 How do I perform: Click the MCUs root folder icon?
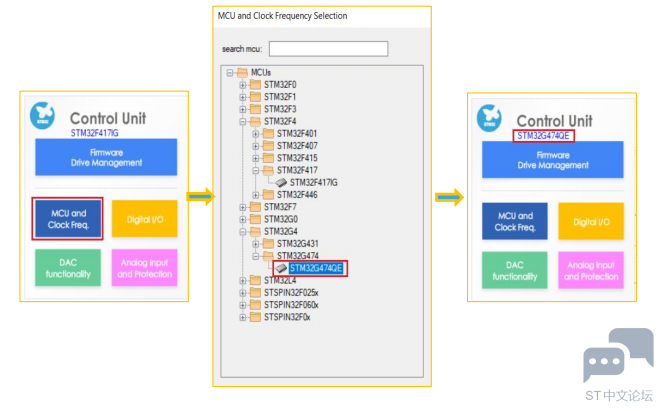242,72
